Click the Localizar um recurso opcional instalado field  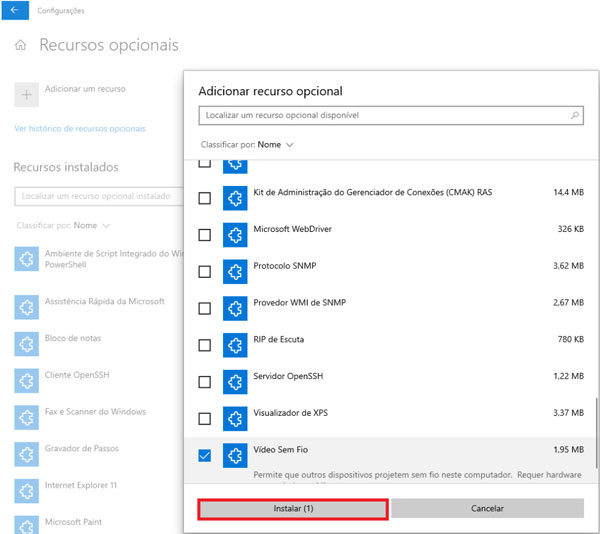click(99, 196)
